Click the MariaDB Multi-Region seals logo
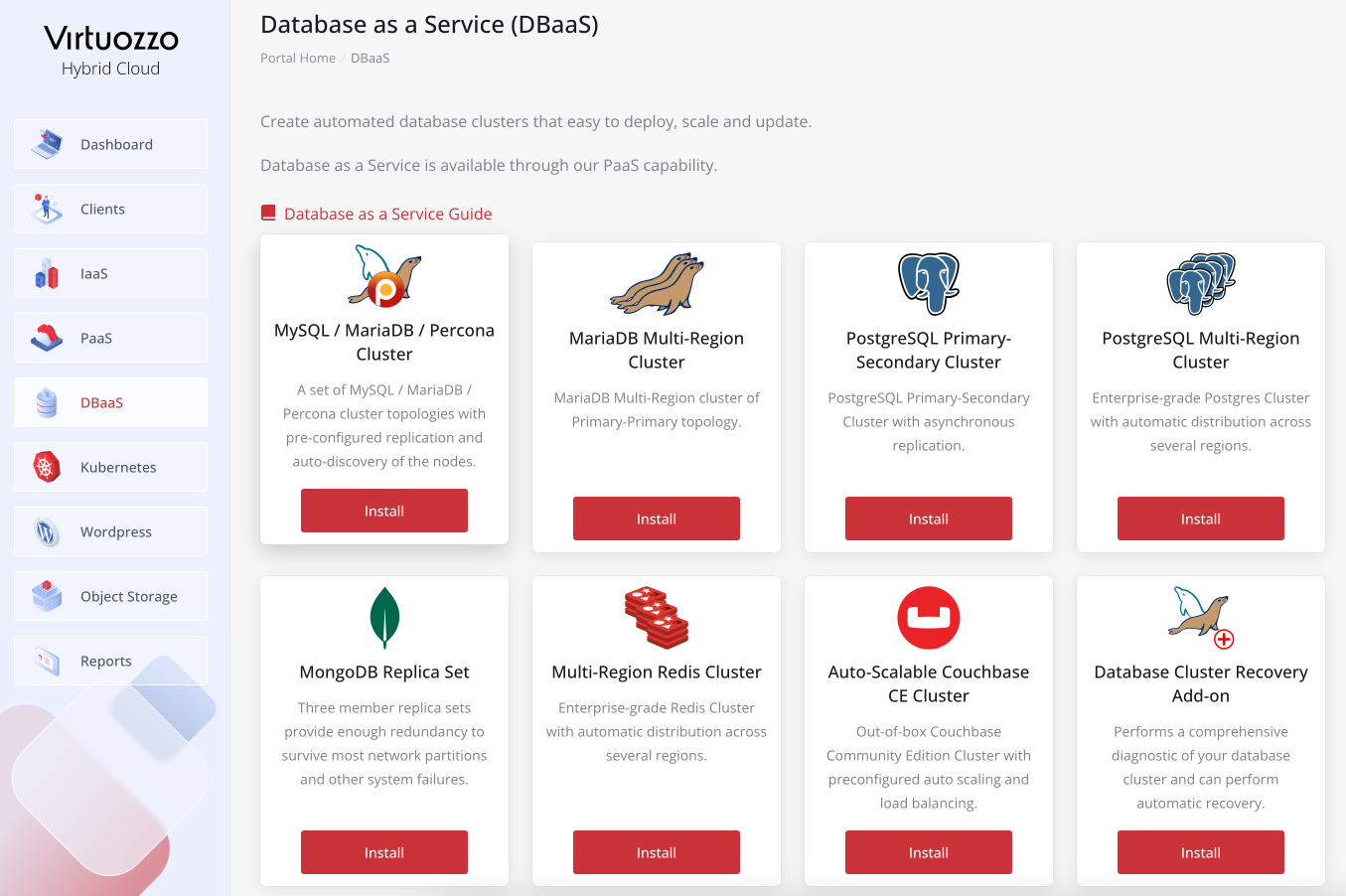This screenshot has height=896, width=1346. pyautogui.click(x=657, y=283)
